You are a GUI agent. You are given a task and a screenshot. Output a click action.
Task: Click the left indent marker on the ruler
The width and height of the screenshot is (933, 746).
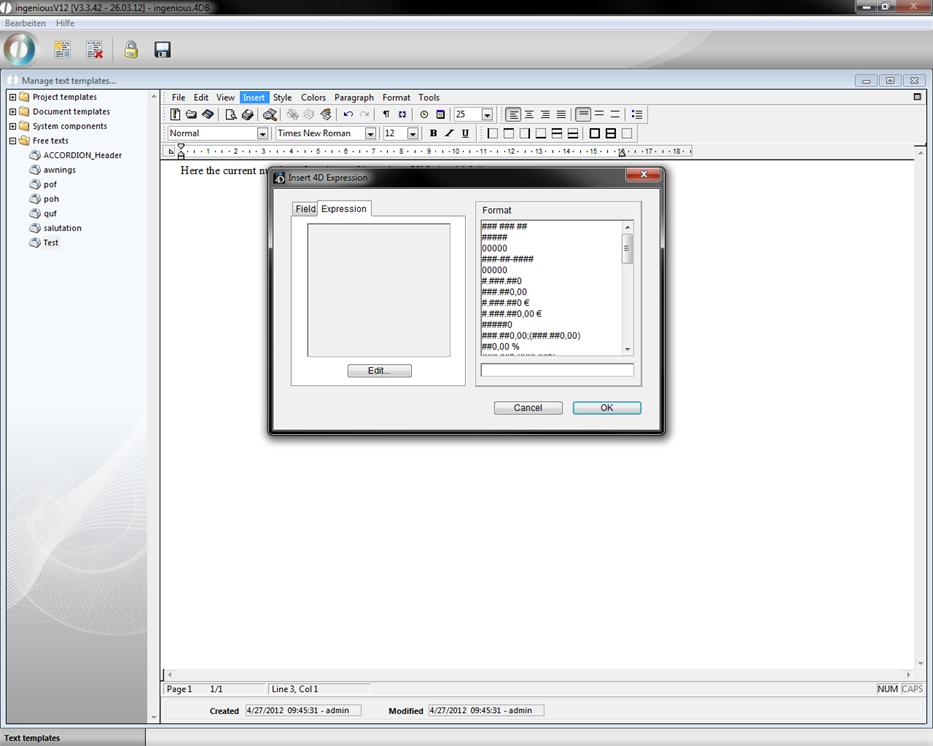point(181,153)
